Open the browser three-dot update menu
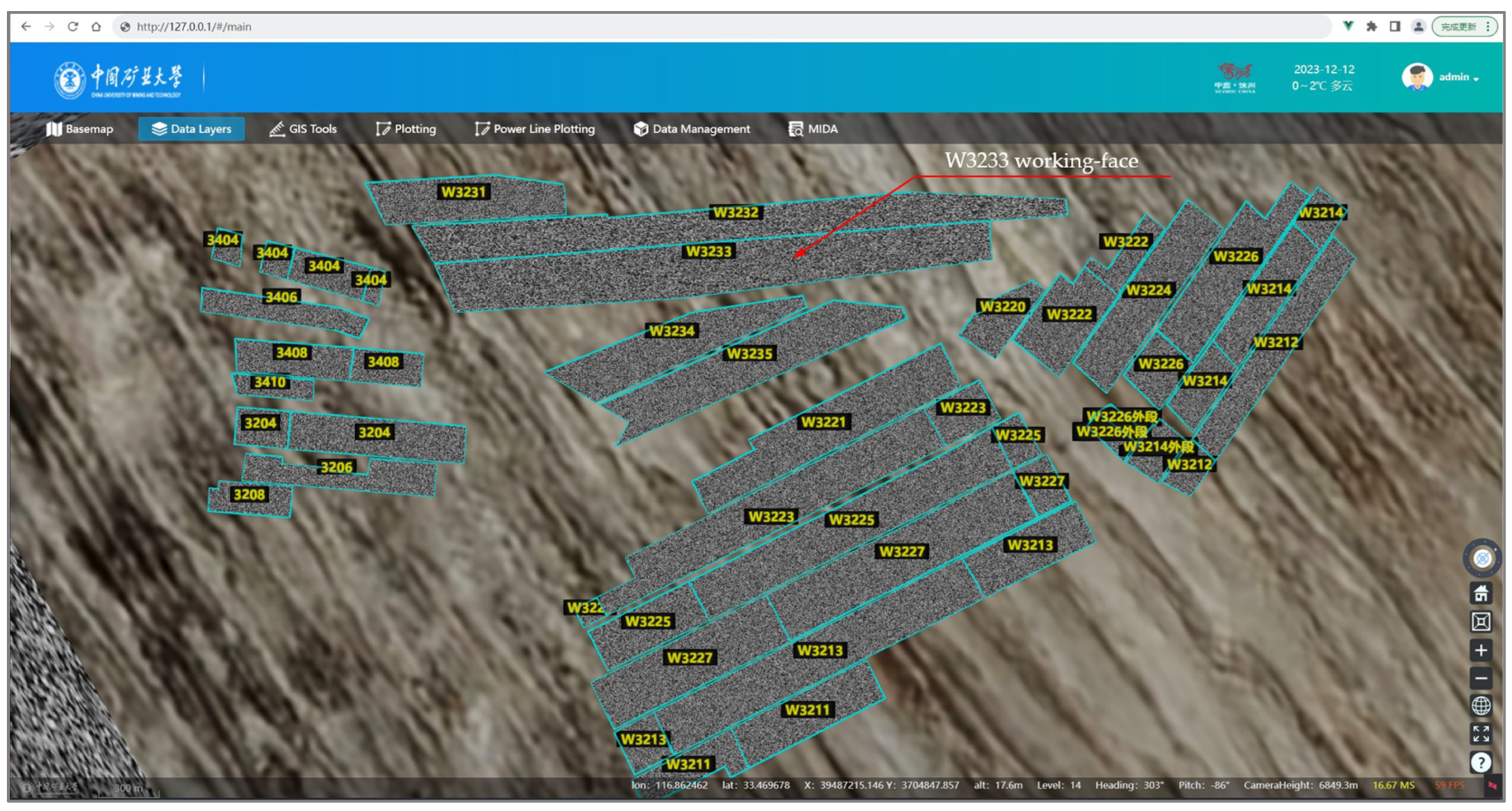Viewport: 1512px width, 811px height. [1487, 27]
